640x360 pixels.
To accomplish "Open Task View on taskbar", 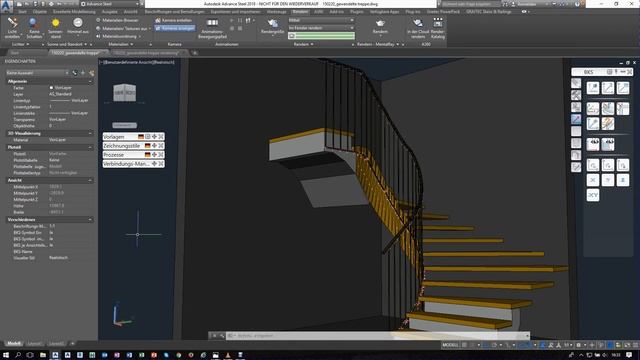I will 30,355.
